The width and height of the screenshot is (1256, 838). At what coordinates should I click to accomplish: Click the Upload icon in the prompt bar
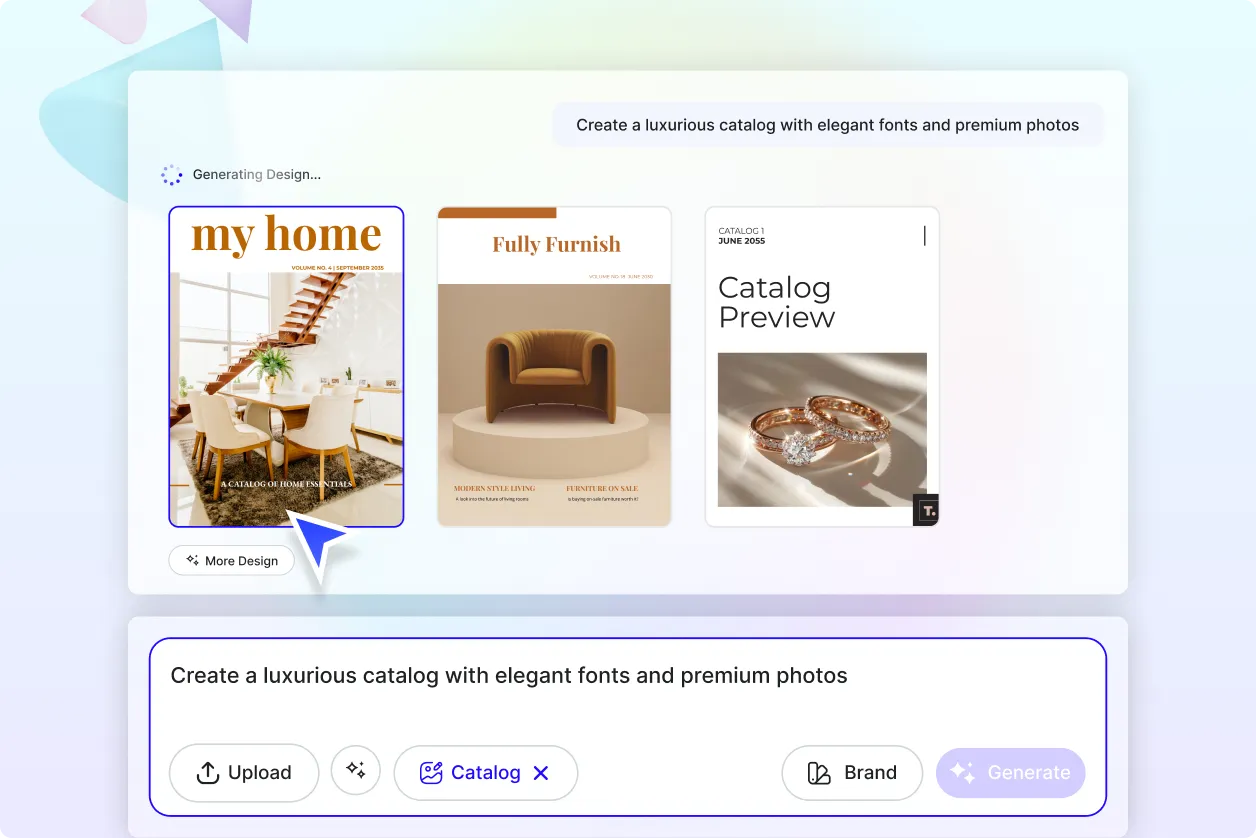[207, 772]
